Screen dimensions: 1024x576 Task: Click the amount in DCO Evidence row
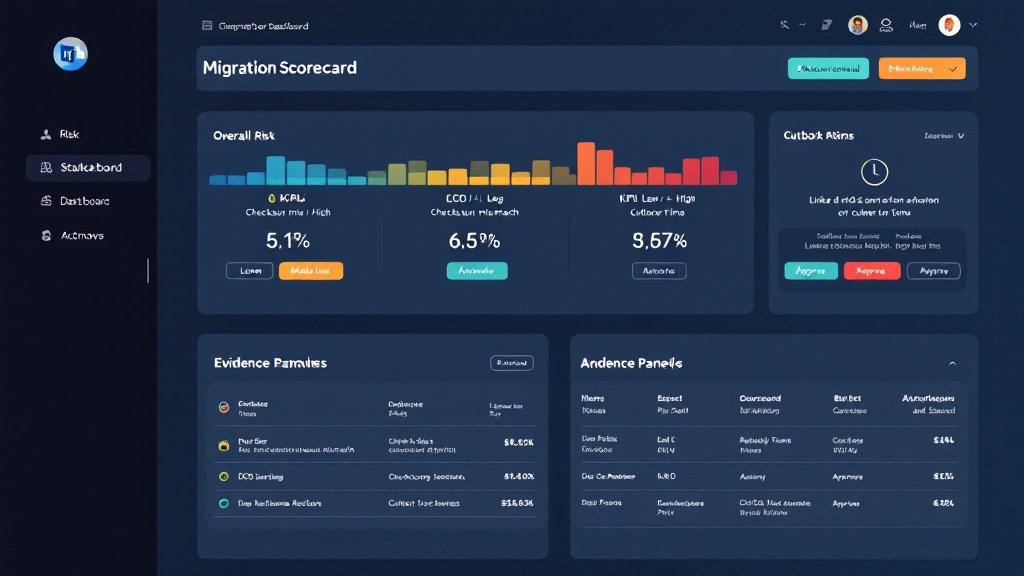[x=519, y=477]
